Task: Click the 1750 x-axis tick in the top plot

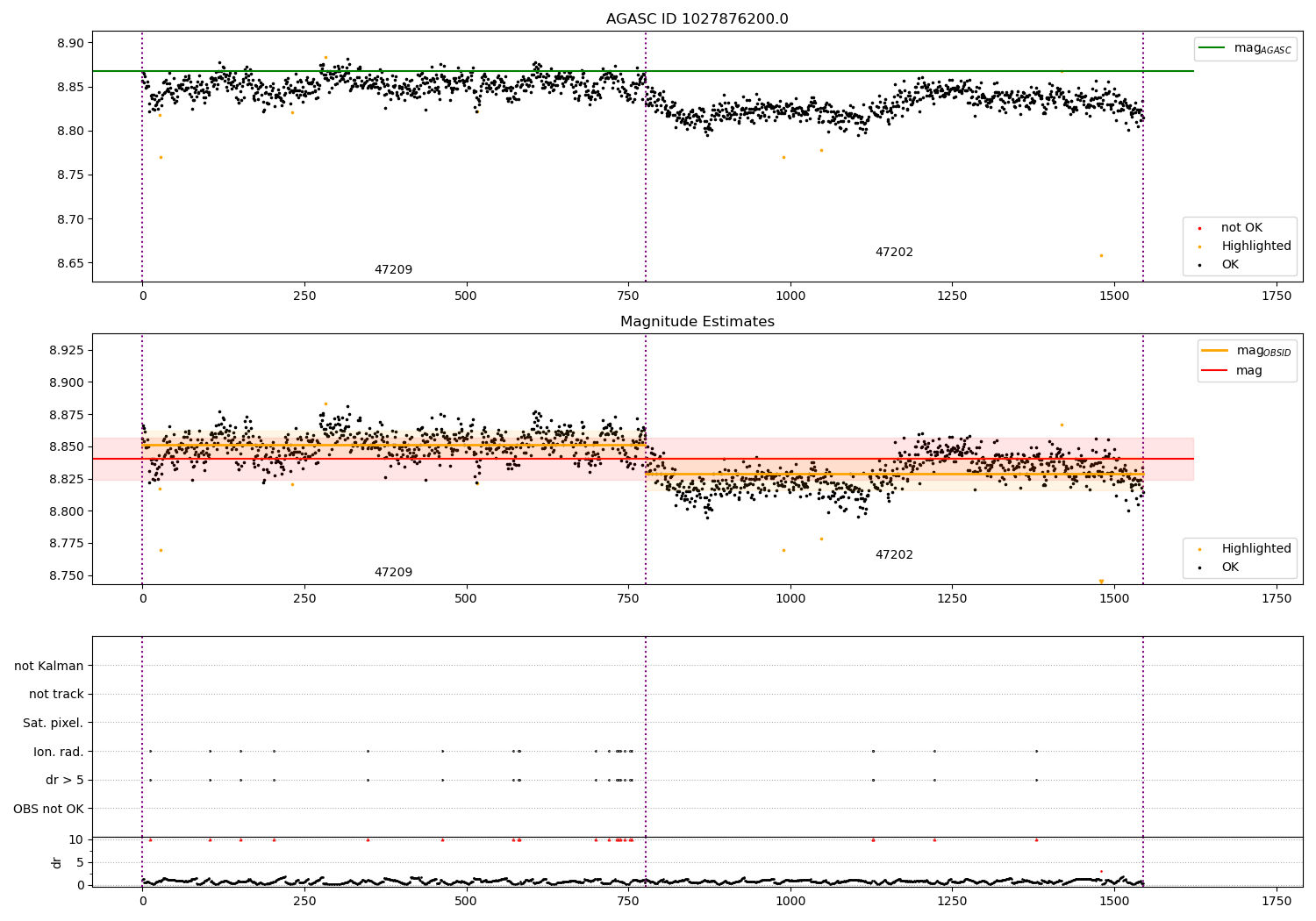Action: pyautogui.click(x=1276, y=296)
